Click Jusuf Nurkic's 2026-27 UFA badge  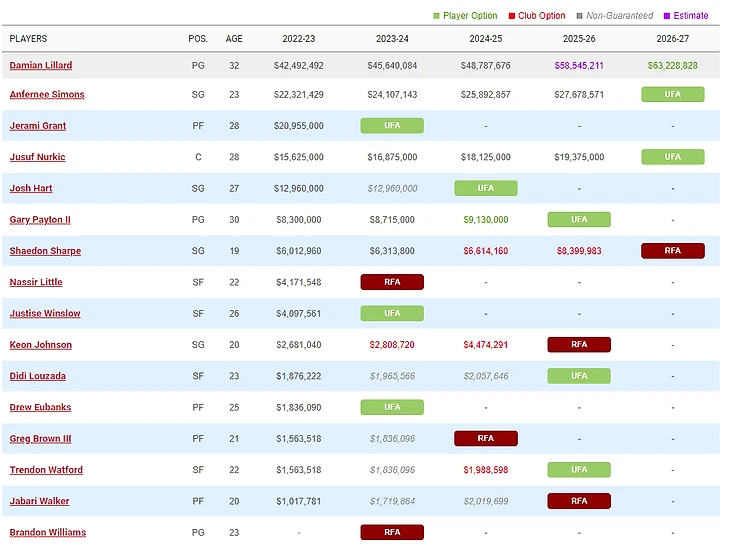pos(673,157)
